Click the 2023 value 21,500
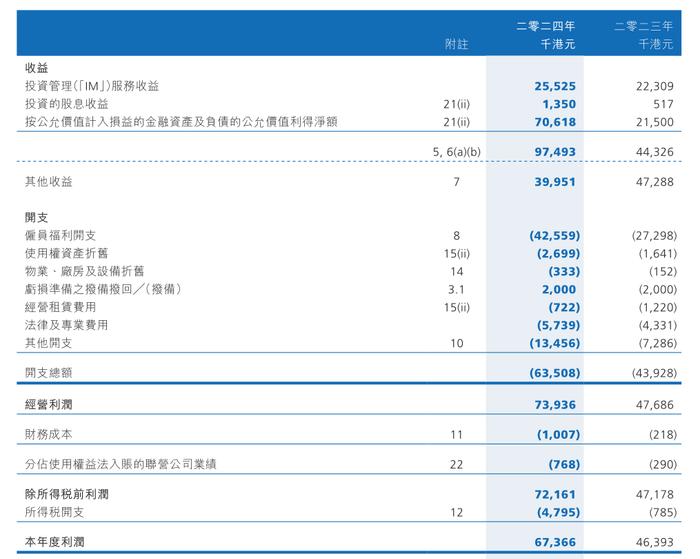This screenshot has width=700, height=559. (x=654, y=122)
